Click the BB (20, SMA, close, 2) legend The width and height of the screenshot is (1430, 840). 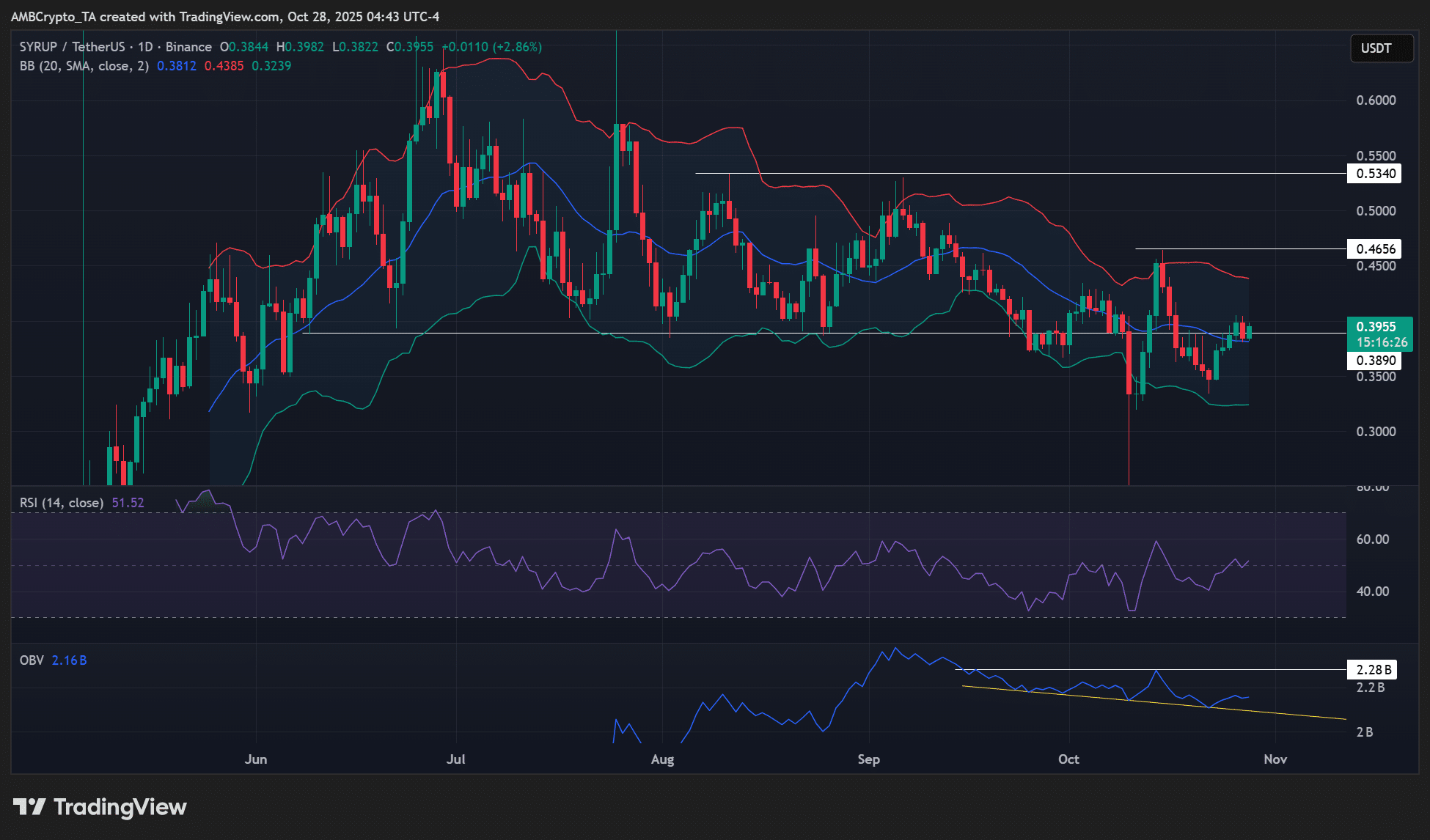84,66
